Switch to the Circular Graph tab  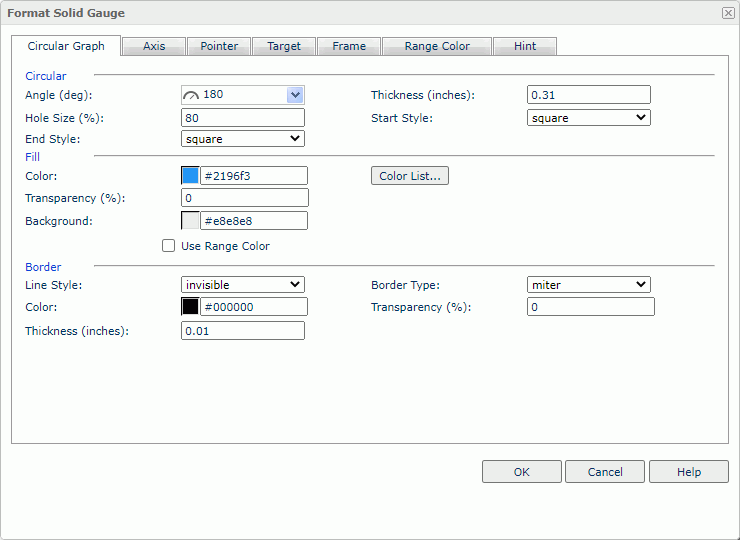pyautogui.click(x=66, y=46)
